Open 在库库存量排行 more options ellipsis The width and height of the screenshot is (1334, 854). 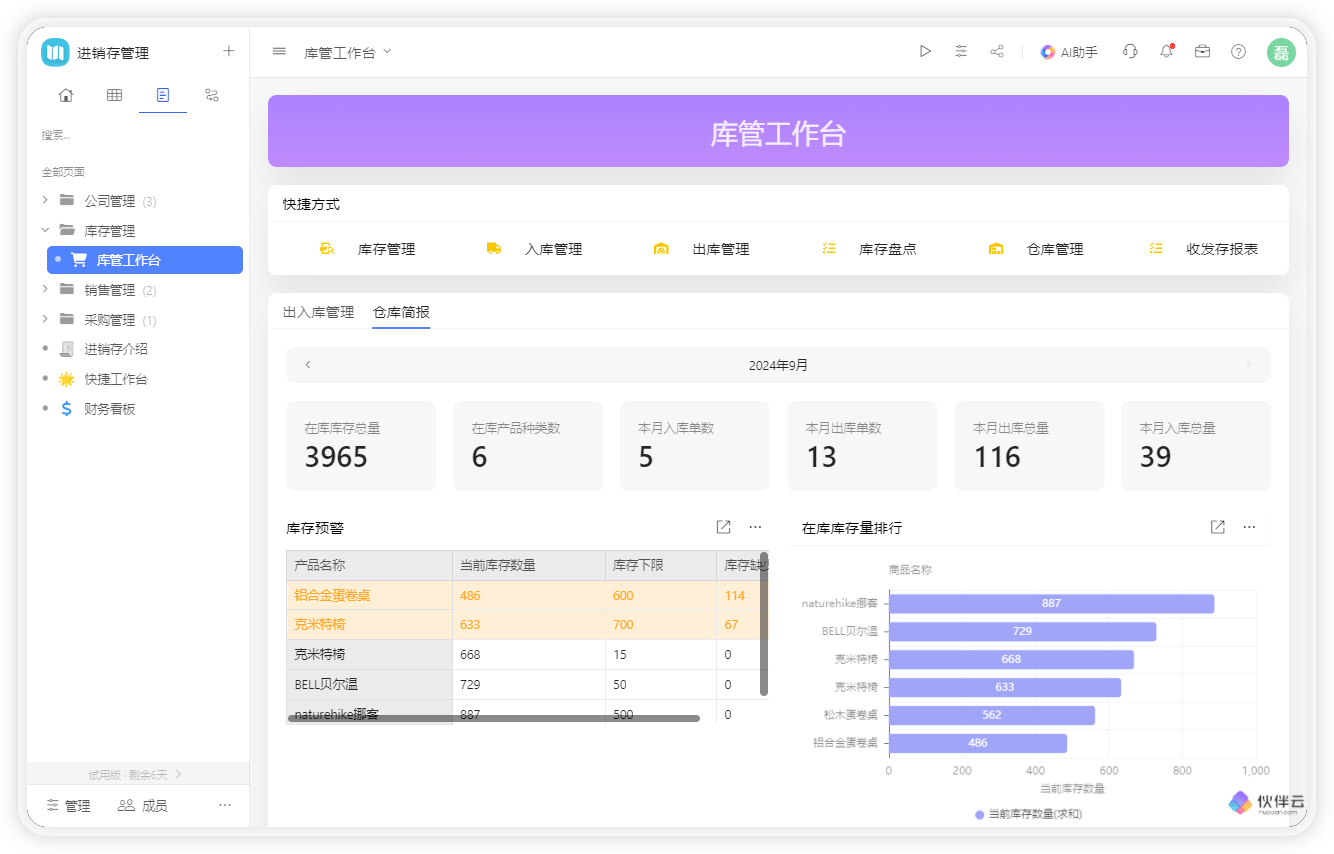tap(1249, 527)
